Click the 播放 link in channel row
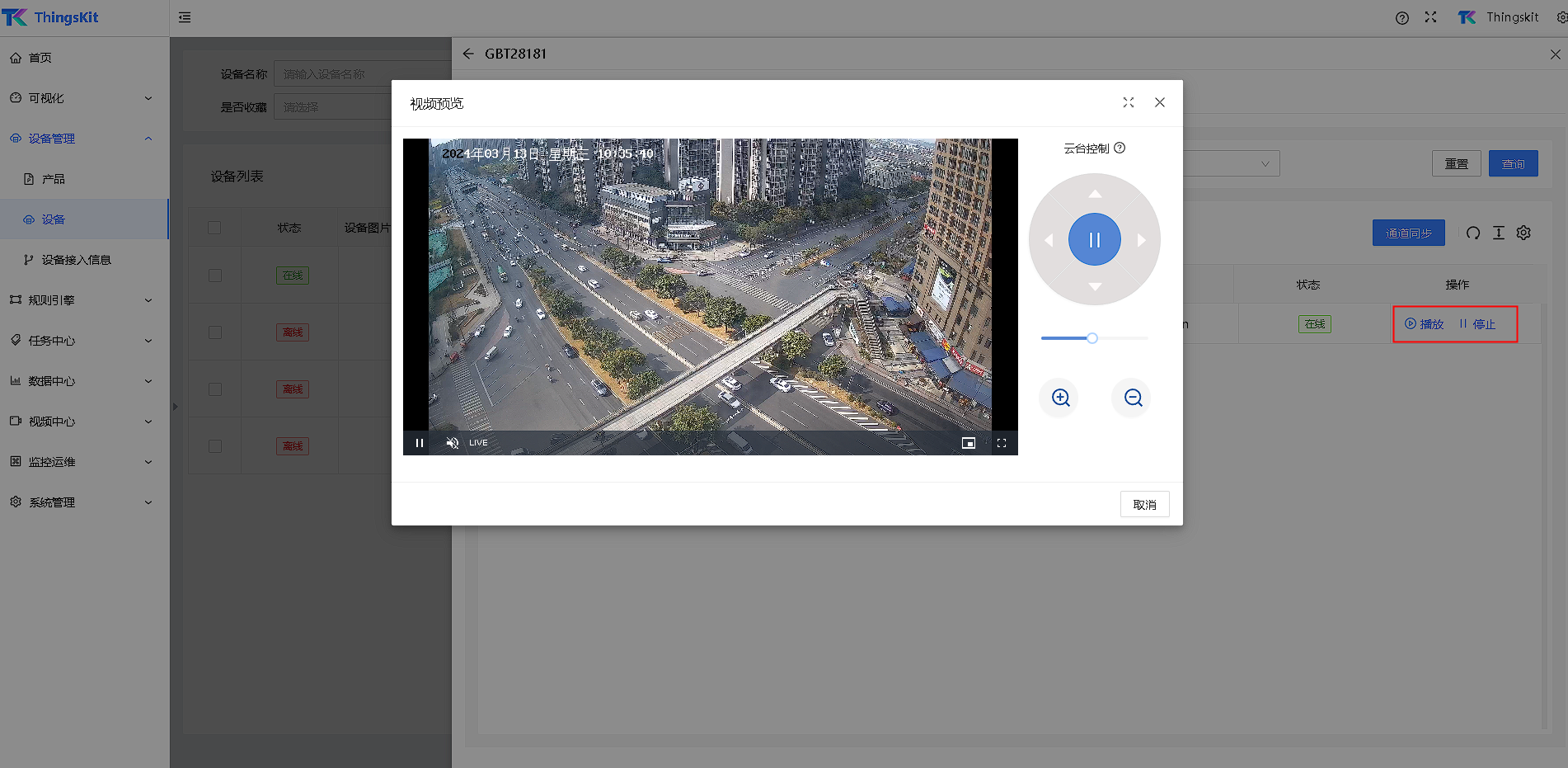The height and width of the screenshot is (768, 1568). 1425,324
